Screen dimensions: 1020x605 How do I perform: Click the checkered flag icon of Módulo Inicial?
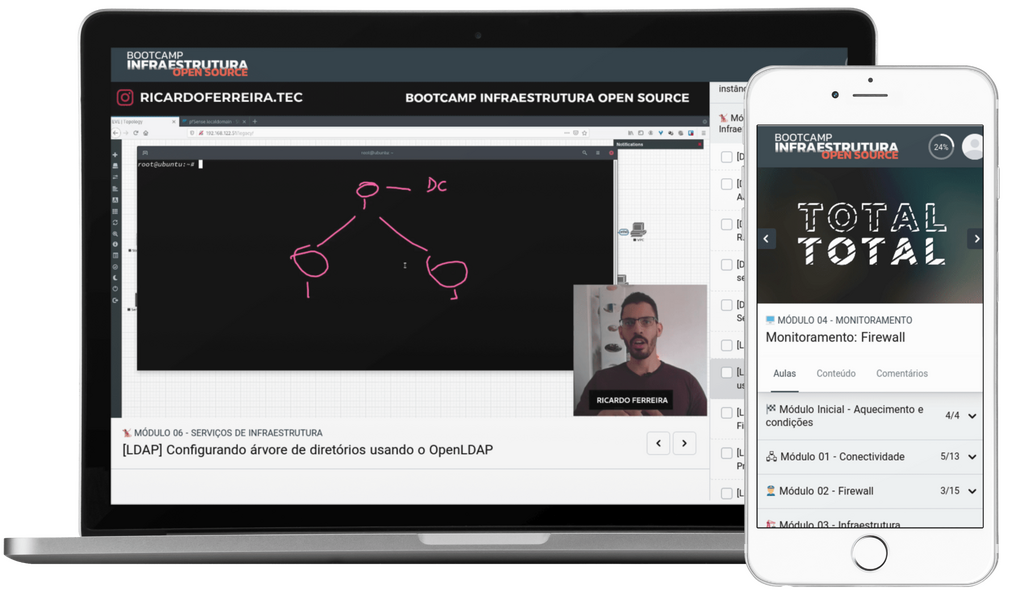771,409
